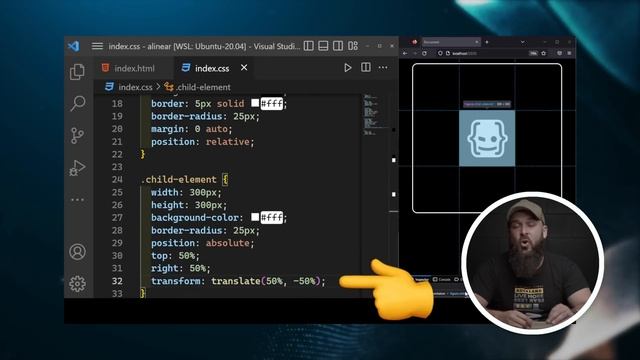Open the Customize Layout menu
Screen dimensions: 640x360
353,46
